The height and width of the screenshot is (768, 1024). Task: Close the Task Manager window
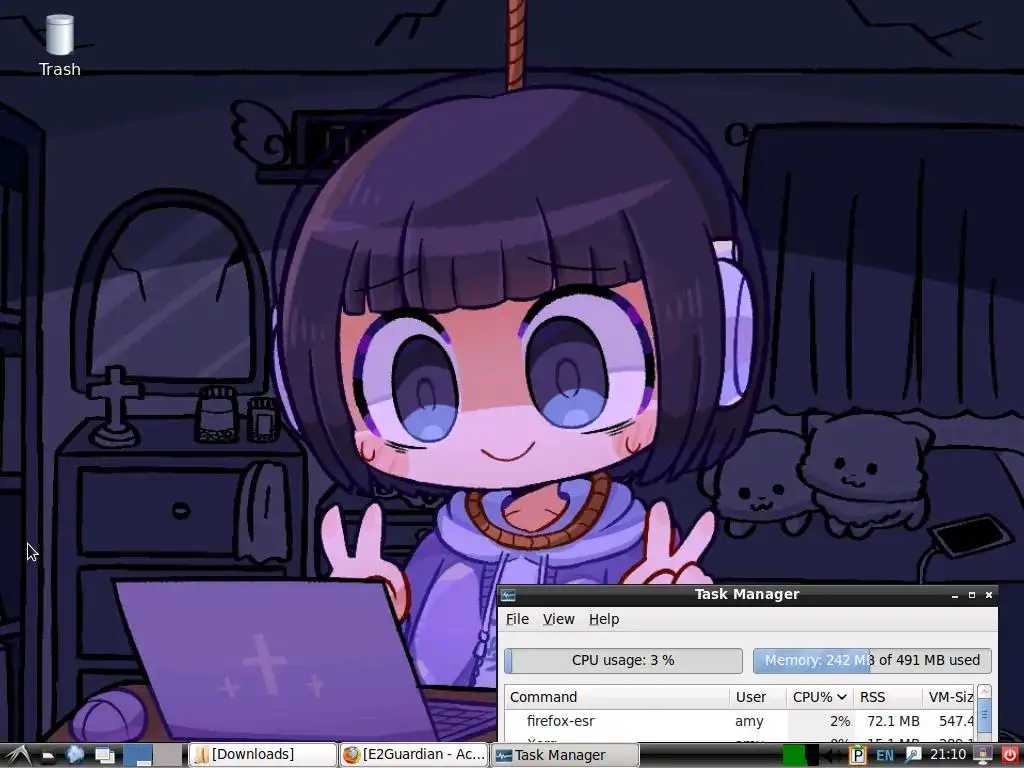tap(989, 595)
